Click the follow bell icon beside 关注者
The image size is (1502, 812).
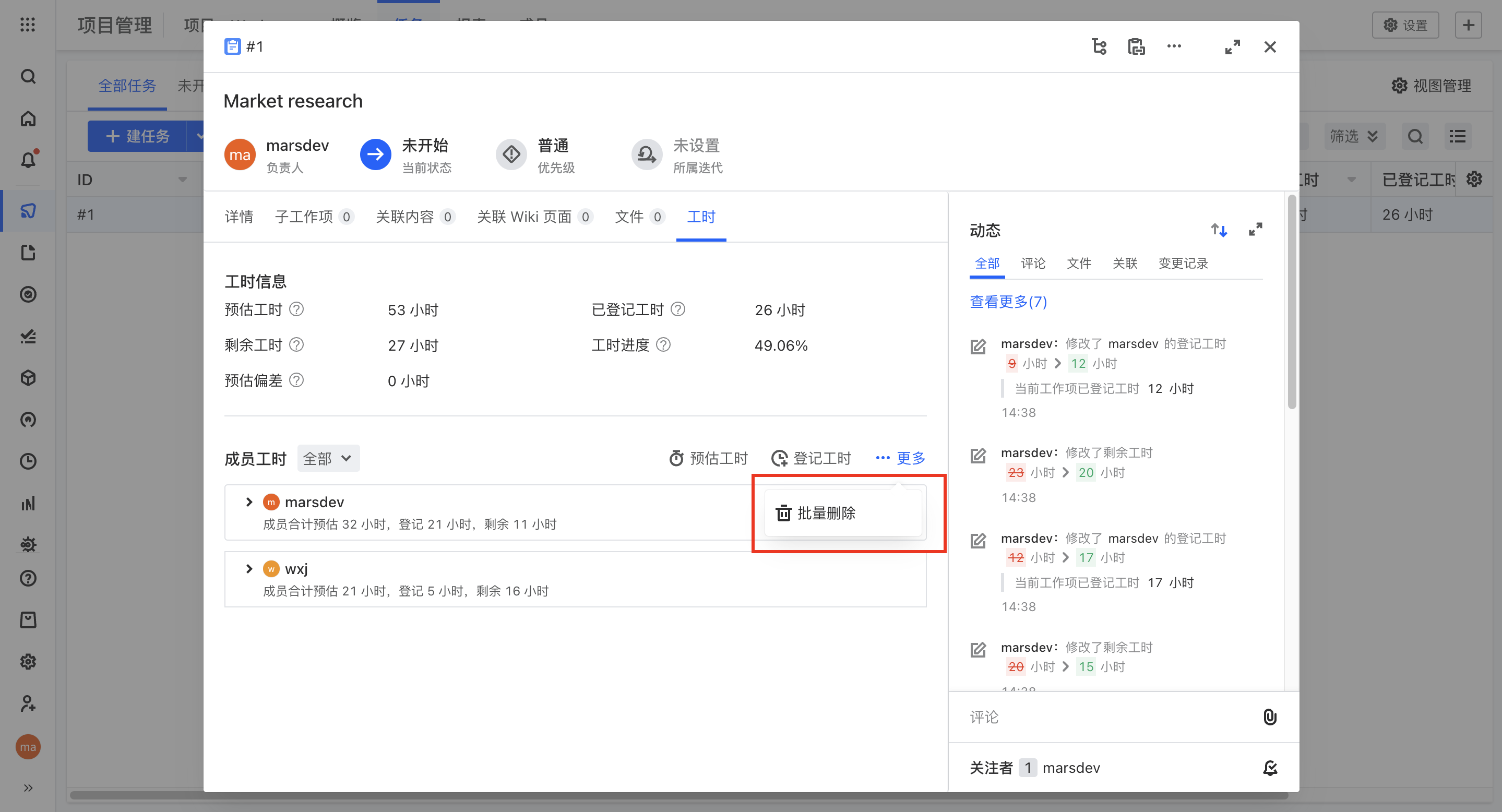(x=1269, y=768)
